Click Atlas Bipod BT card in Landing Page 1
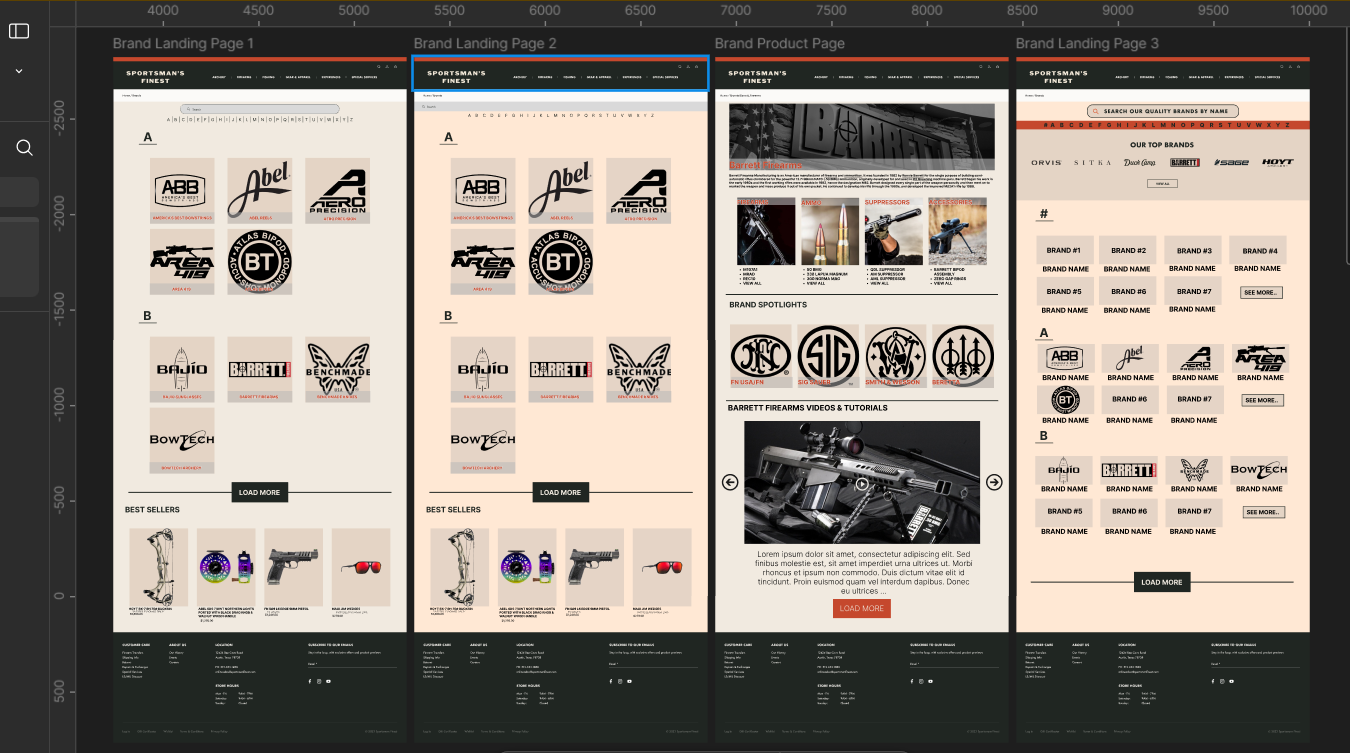The image size is (1350, 753). click(260, 261)
